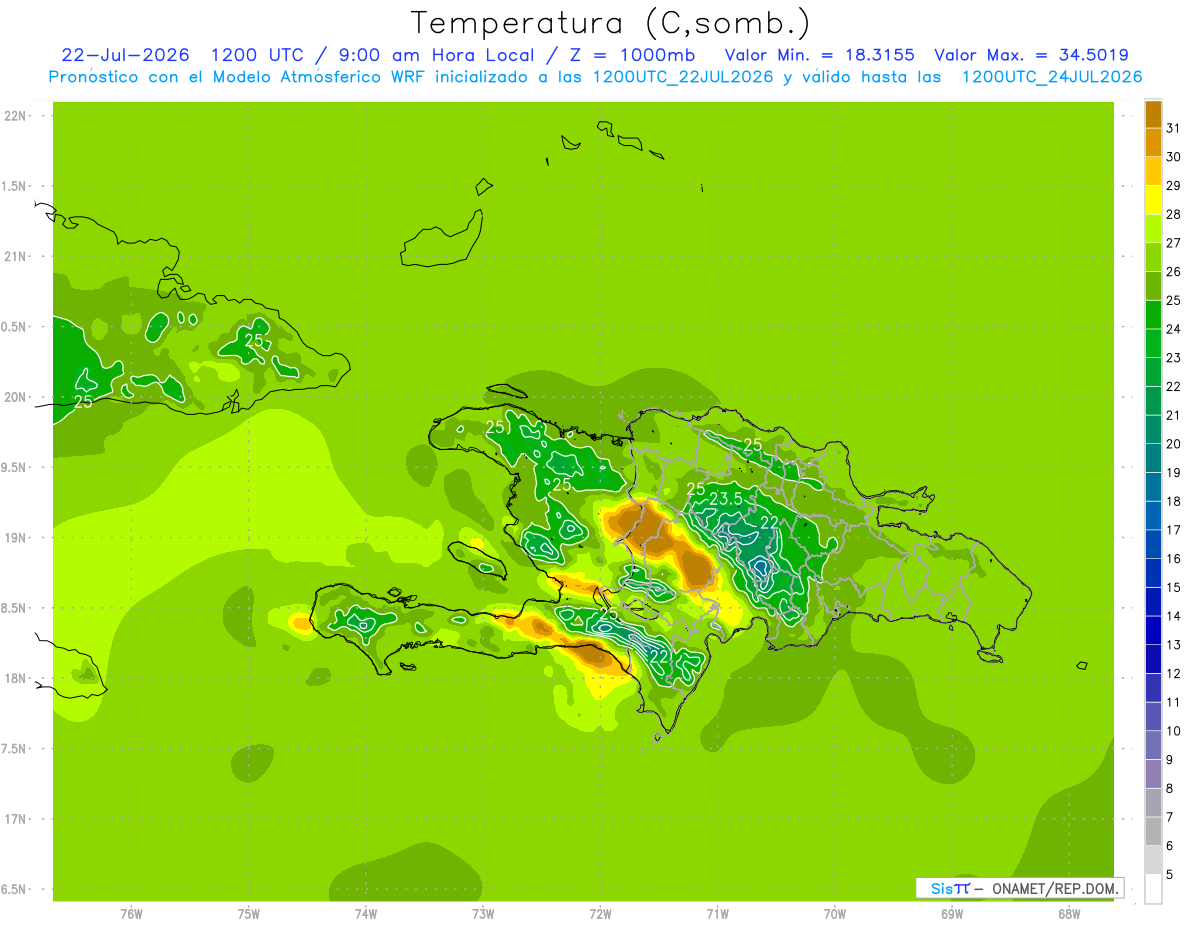Click the white legend swatch below 5
The height and width of the screenshot is (927, 1200).
point(1153,889)
